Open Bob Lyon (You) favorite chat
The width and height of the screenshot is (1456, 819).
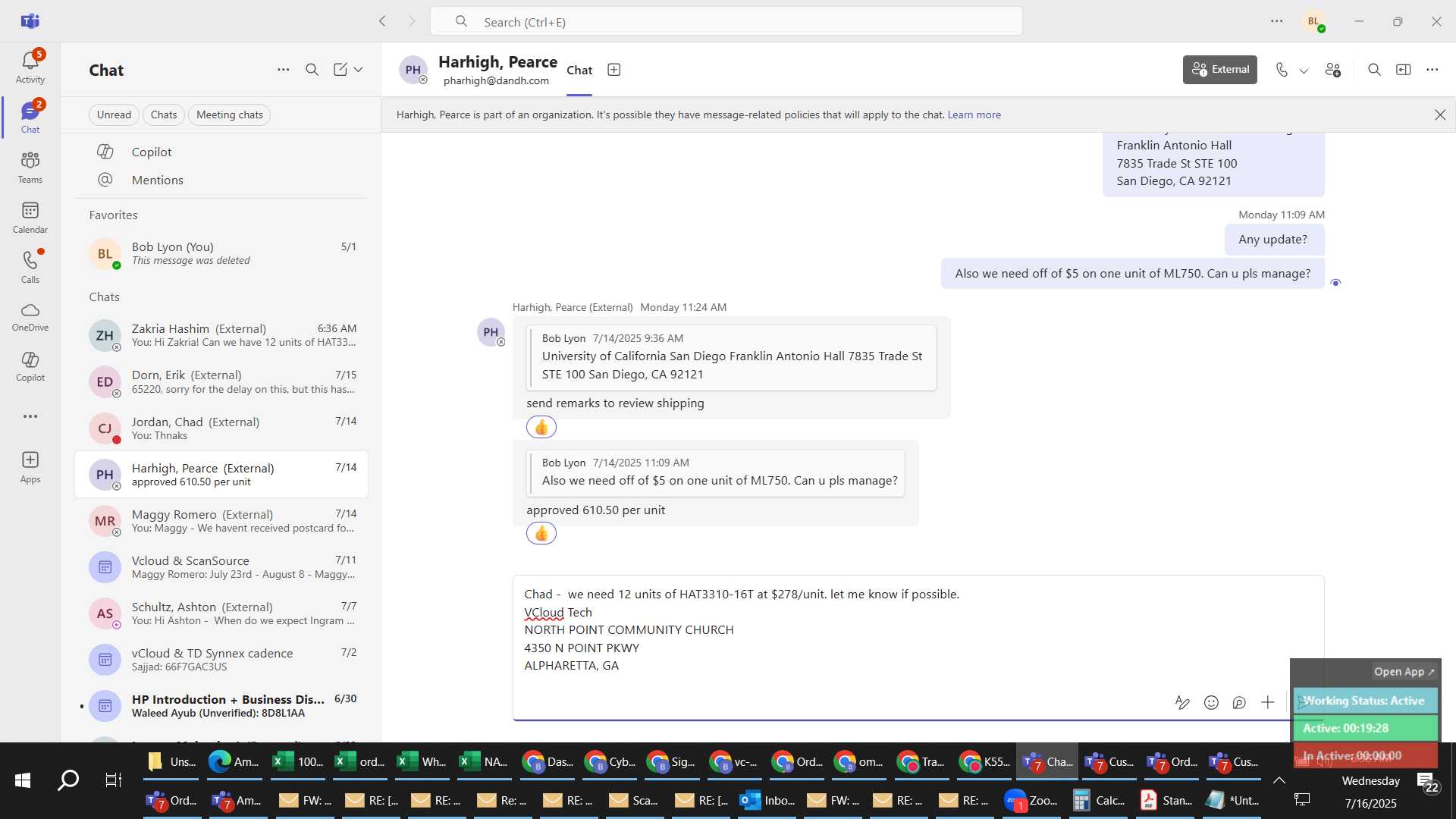pos(221,253)
